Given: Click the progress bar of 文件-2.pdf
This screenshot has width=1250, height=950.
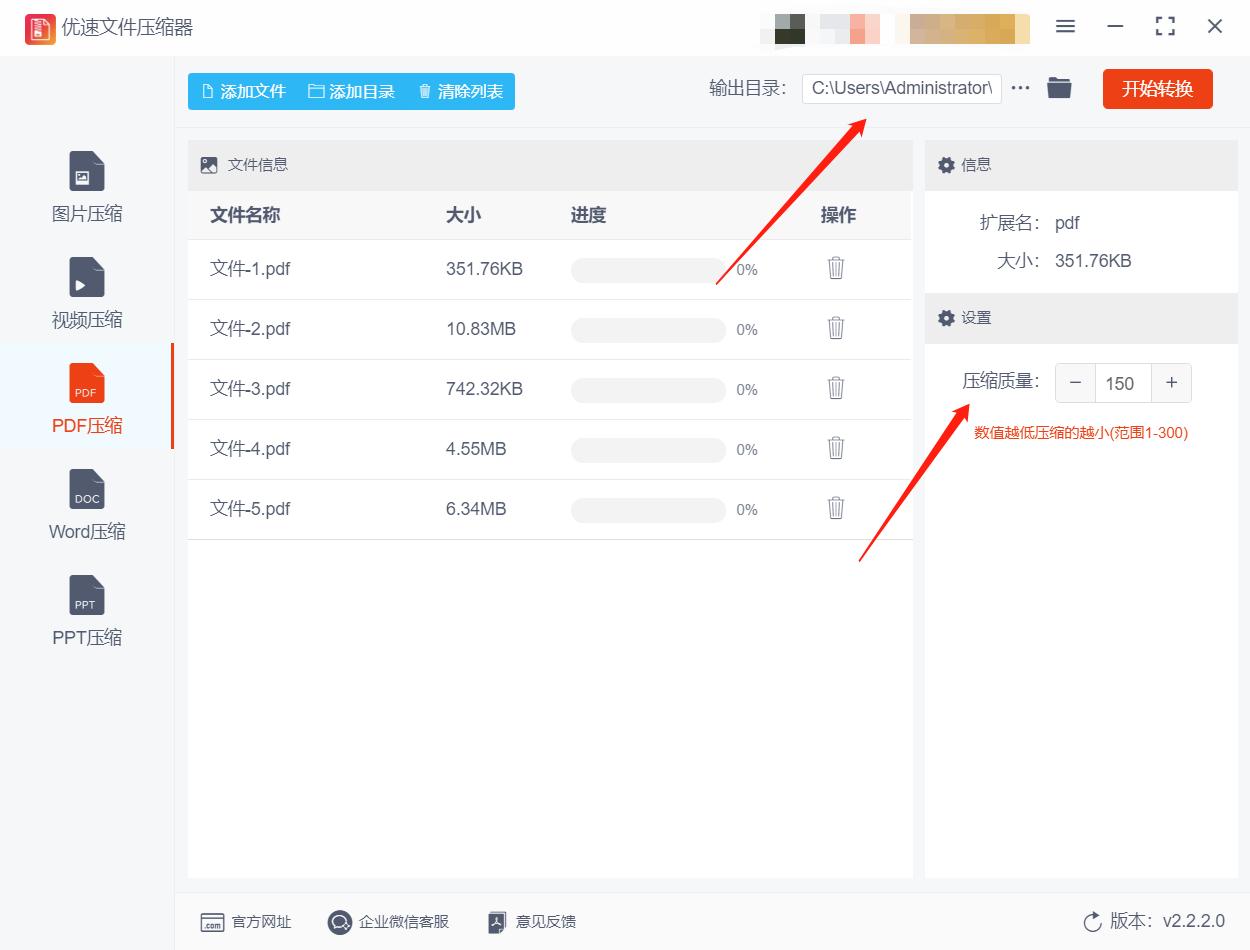Looking at the screenshot, I should tap(648, 328).
